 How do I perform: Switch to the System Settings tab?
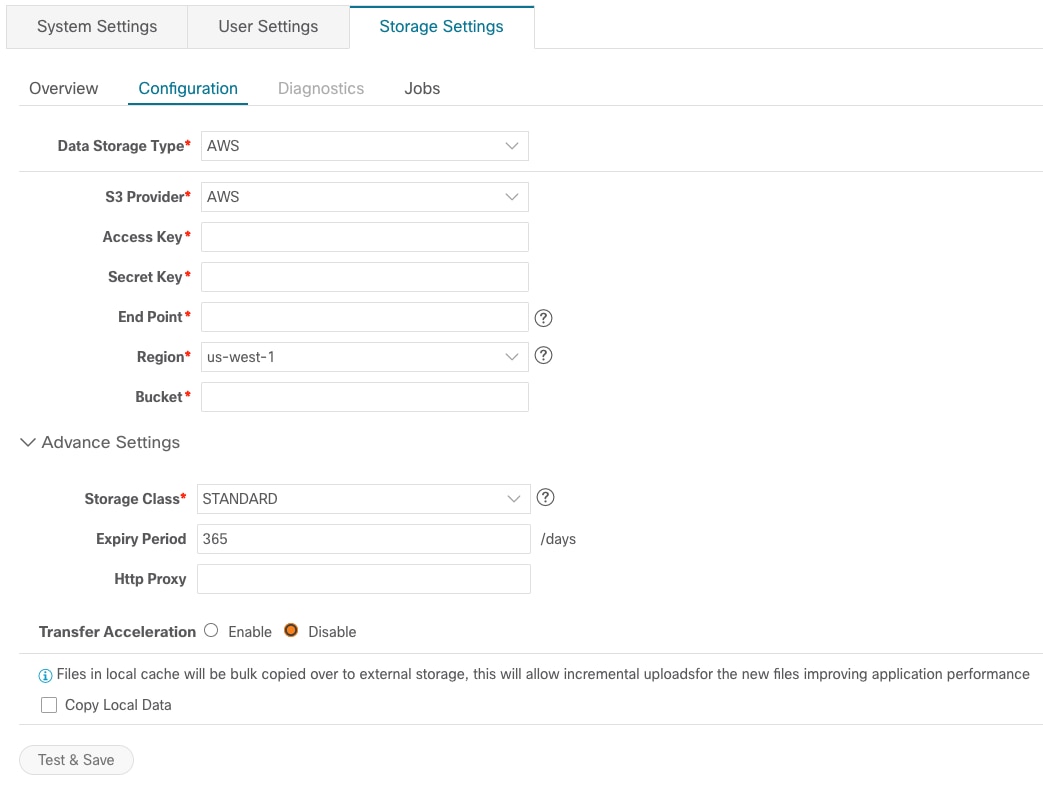click(97, 27)
